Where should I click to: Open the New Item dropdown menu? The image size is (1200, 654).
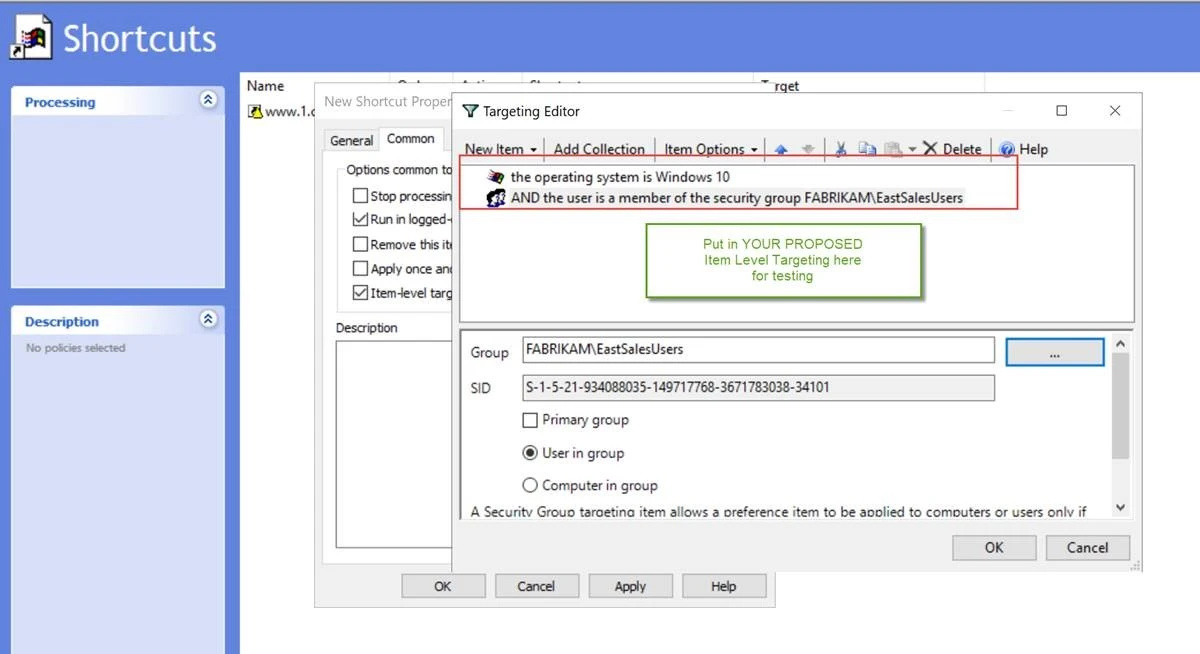pos(501,149)
